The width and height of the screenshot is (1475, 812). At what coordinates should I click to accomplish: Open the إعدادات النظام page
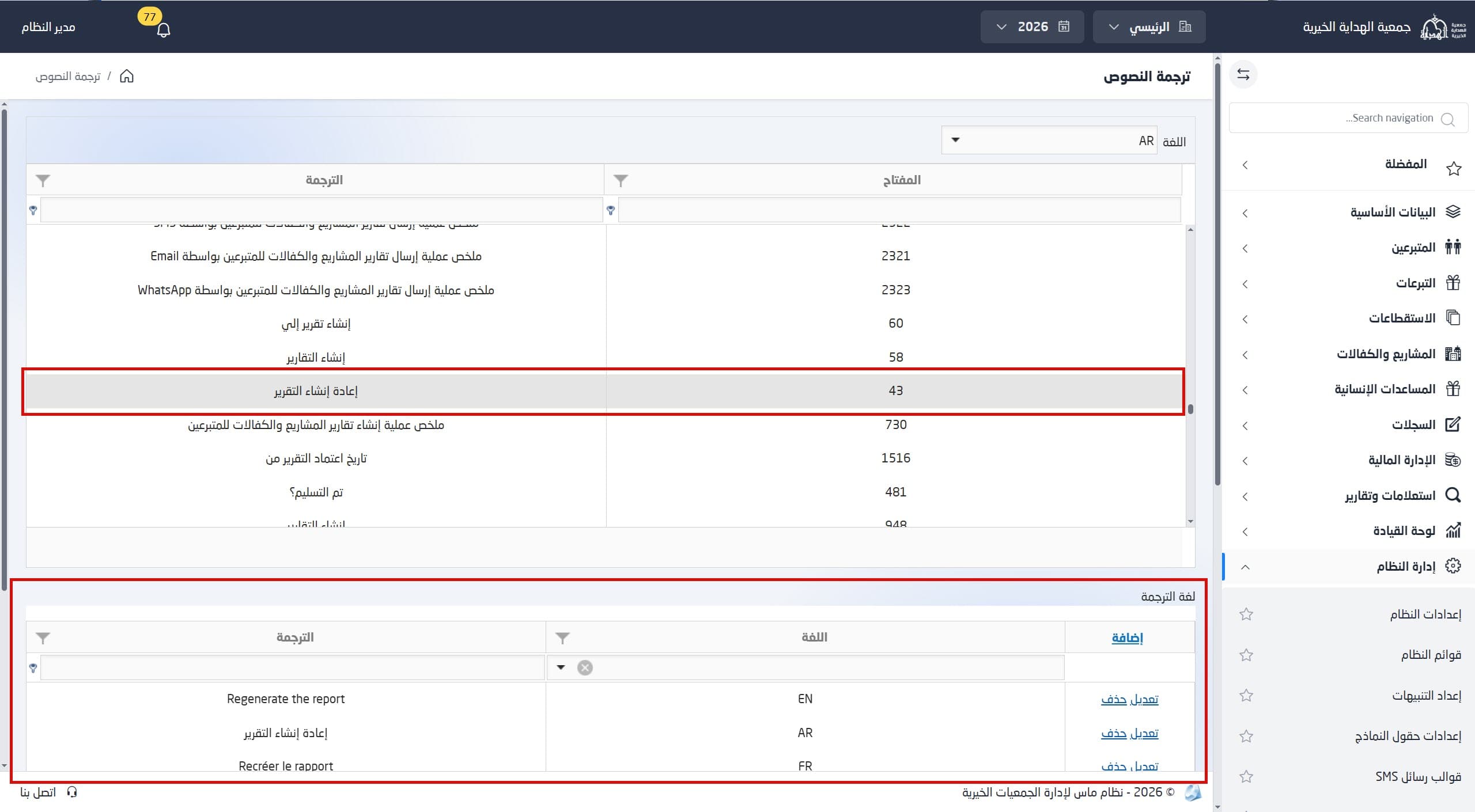coord(1425,614)
